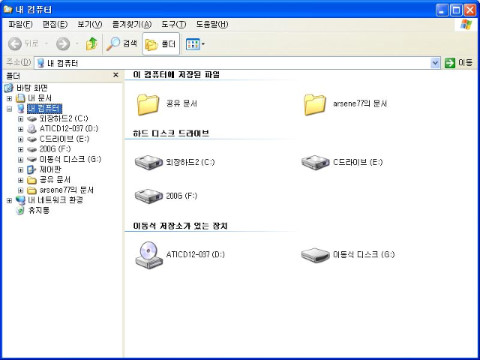Expand 제어판 tree node
This screenshot has width=480, height=360.
point(20,170)
